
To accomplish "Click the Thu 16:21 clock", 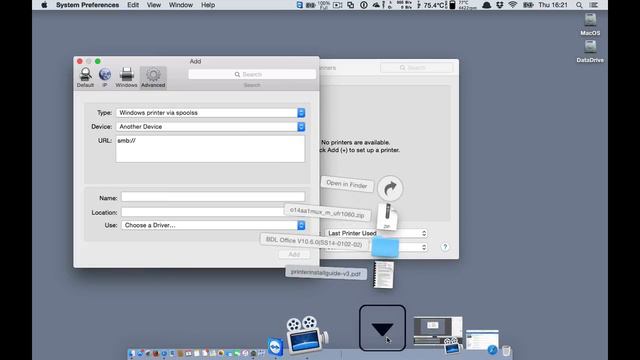I will pos(553,5).
